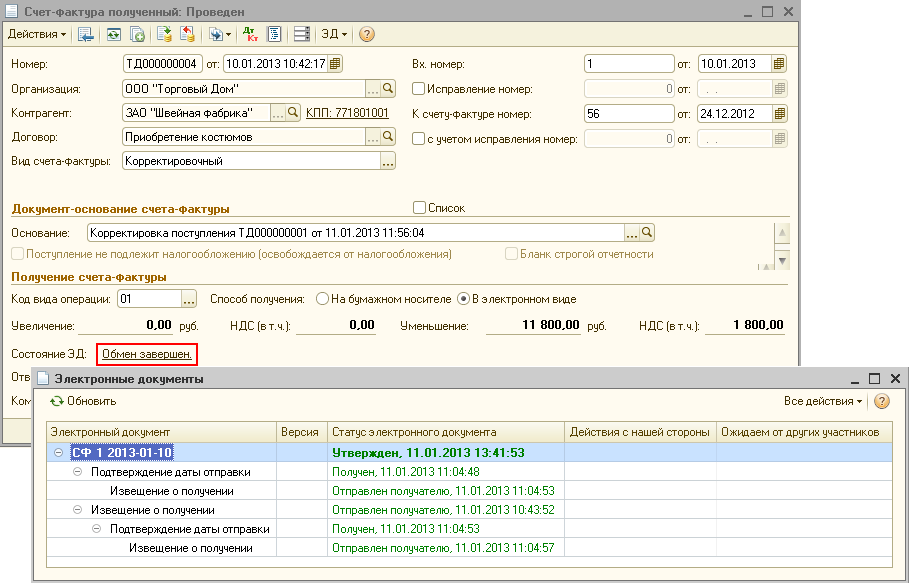Click the Дт/Кт postings icon

249,34
